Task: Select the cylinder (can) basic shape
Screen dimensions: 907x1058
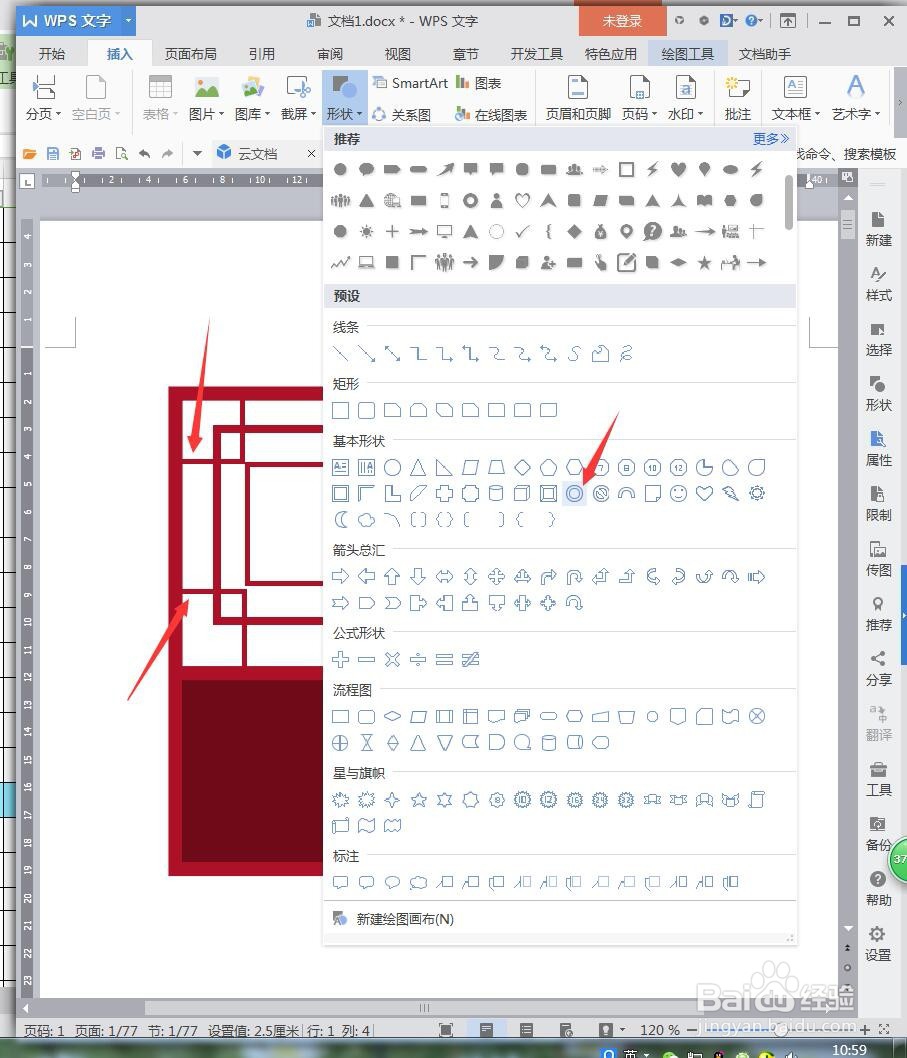Action: tap(496, 493)
